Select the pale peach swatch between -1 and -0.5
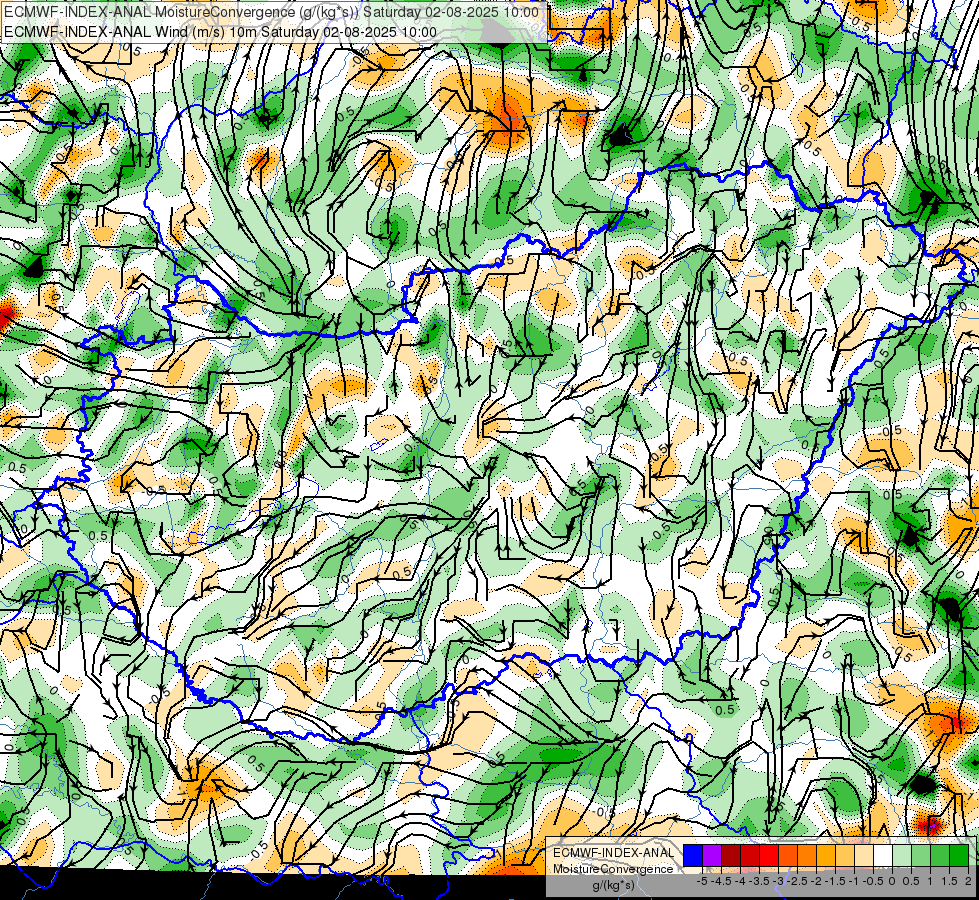 [x=864, y=856]
